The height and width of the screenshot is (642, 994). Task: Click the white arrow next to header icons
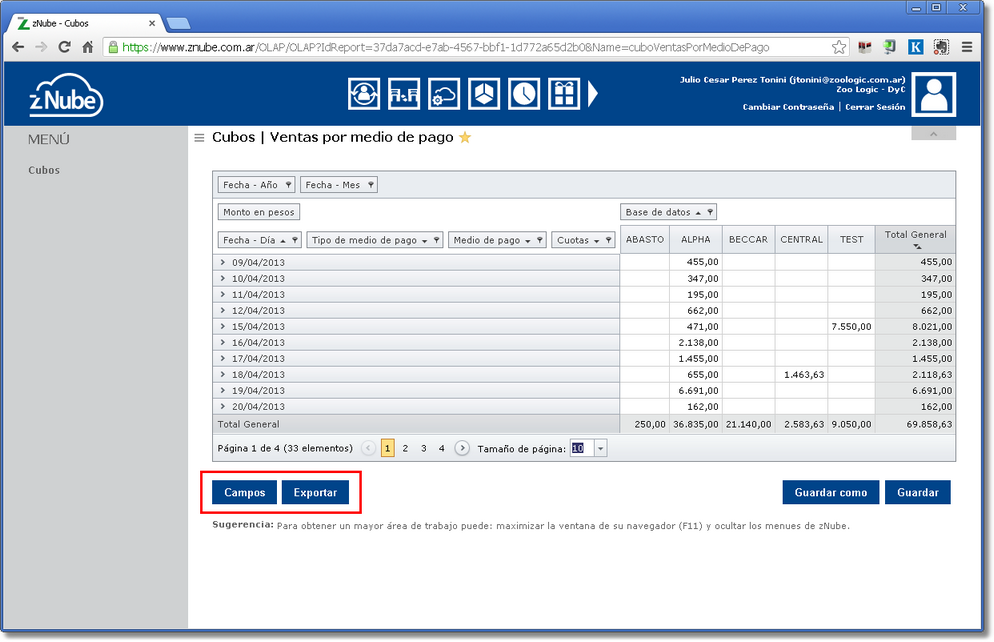593,94
